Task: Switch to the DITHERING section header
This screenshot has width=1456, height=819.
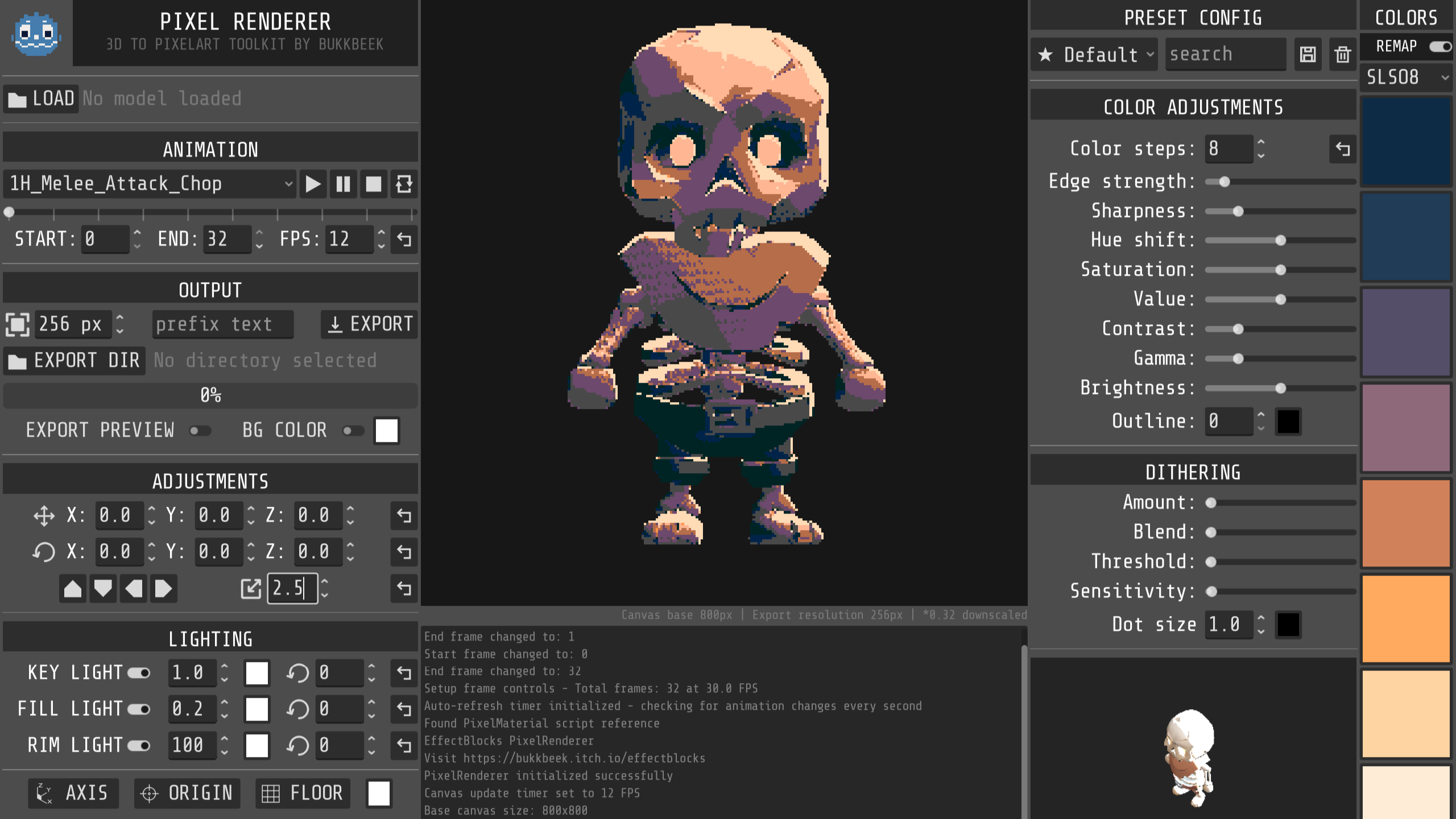Action: 1193,471
